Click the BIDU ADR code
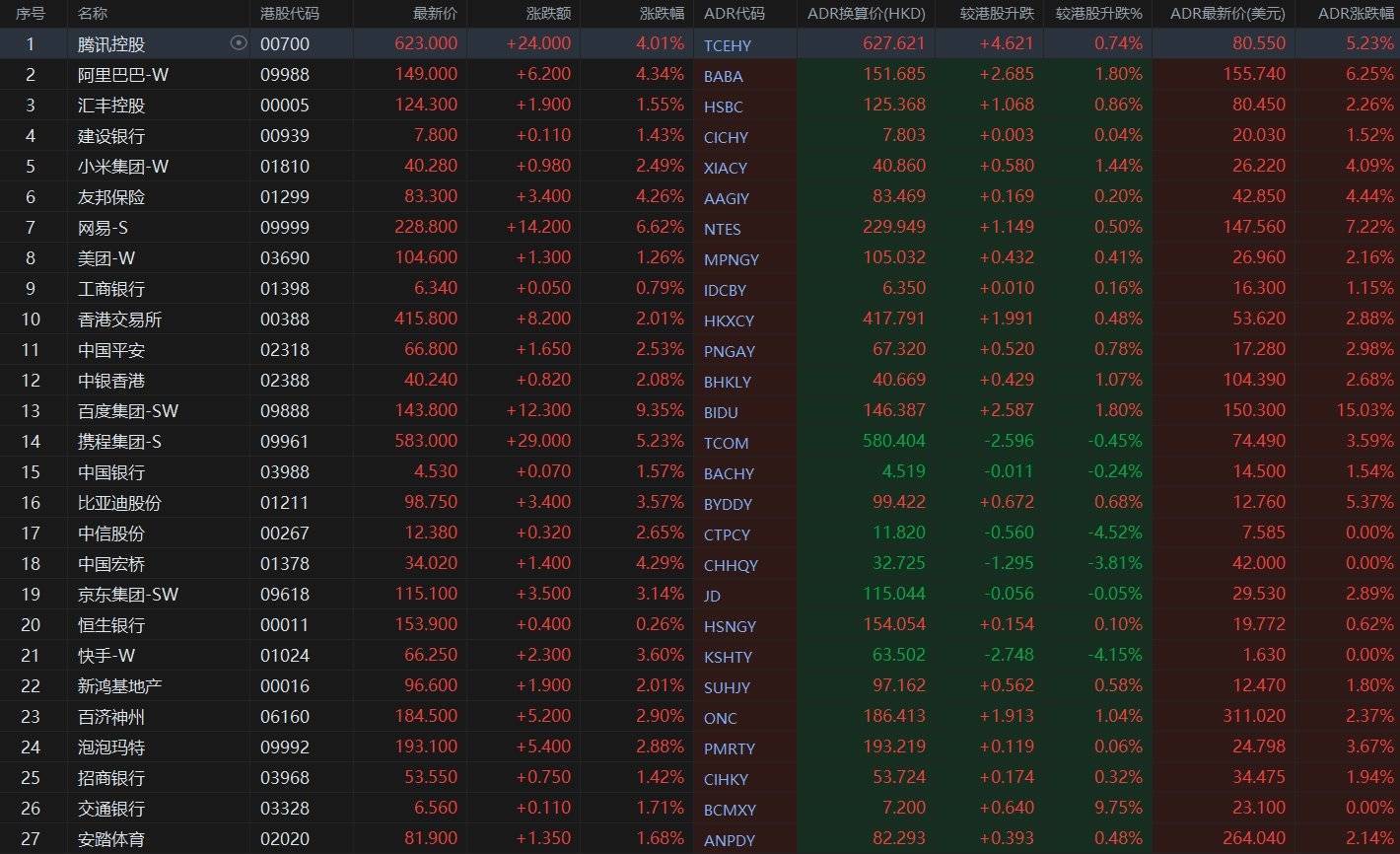Image resolution: width=1400 pixels, height=854 pixels. click(721, 412)
